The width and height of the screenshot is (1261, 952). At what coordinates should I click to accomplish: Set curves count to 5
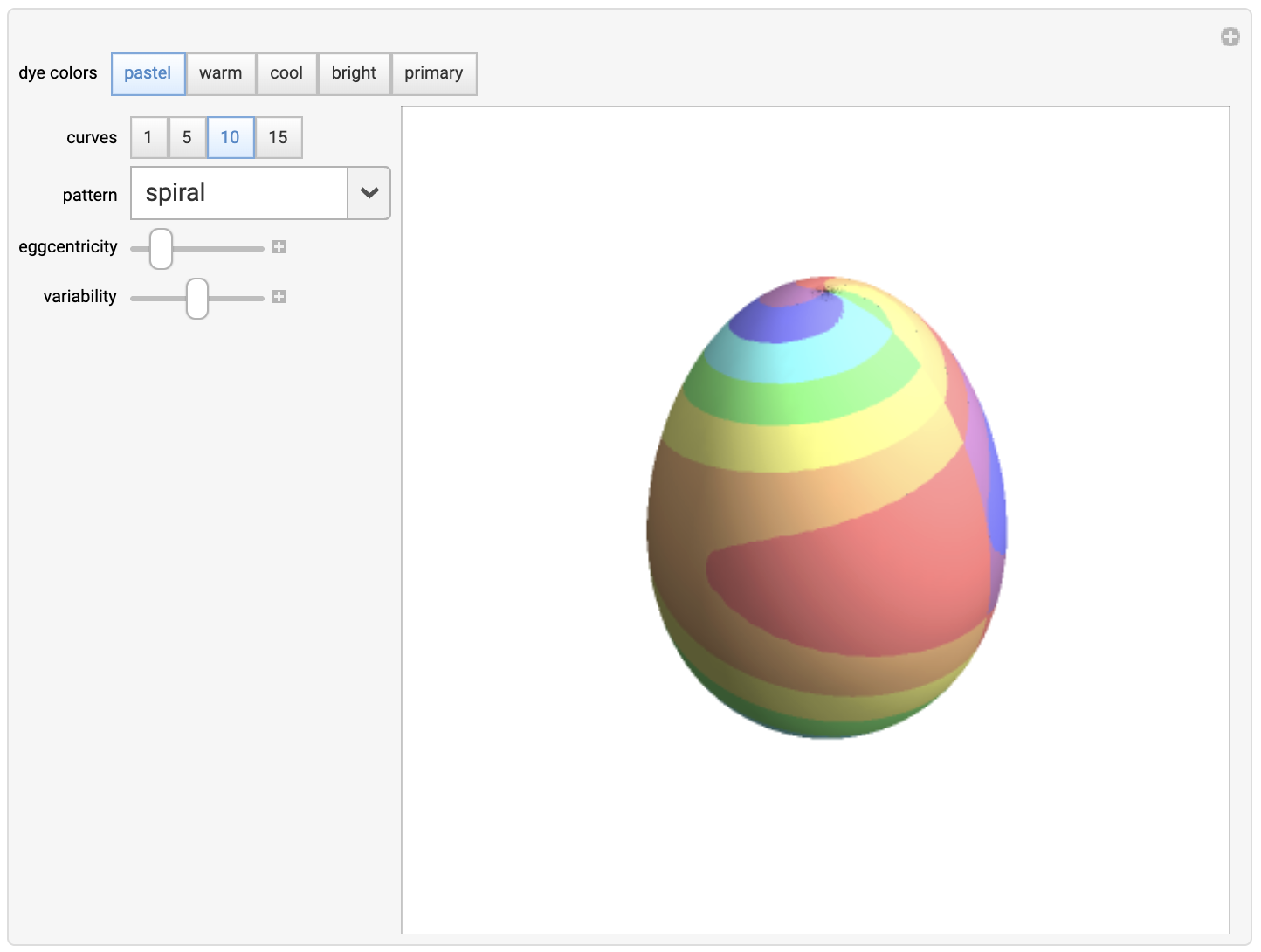[x=187, y=137]
